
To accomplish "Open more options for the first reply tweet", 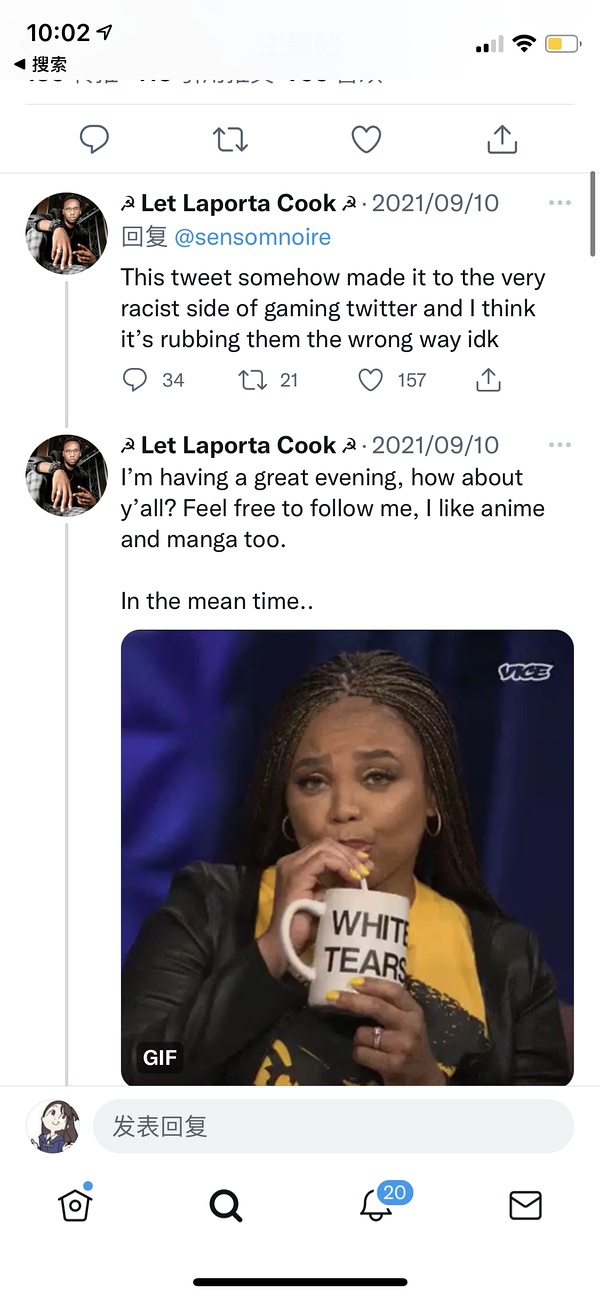I will [560, 203].
